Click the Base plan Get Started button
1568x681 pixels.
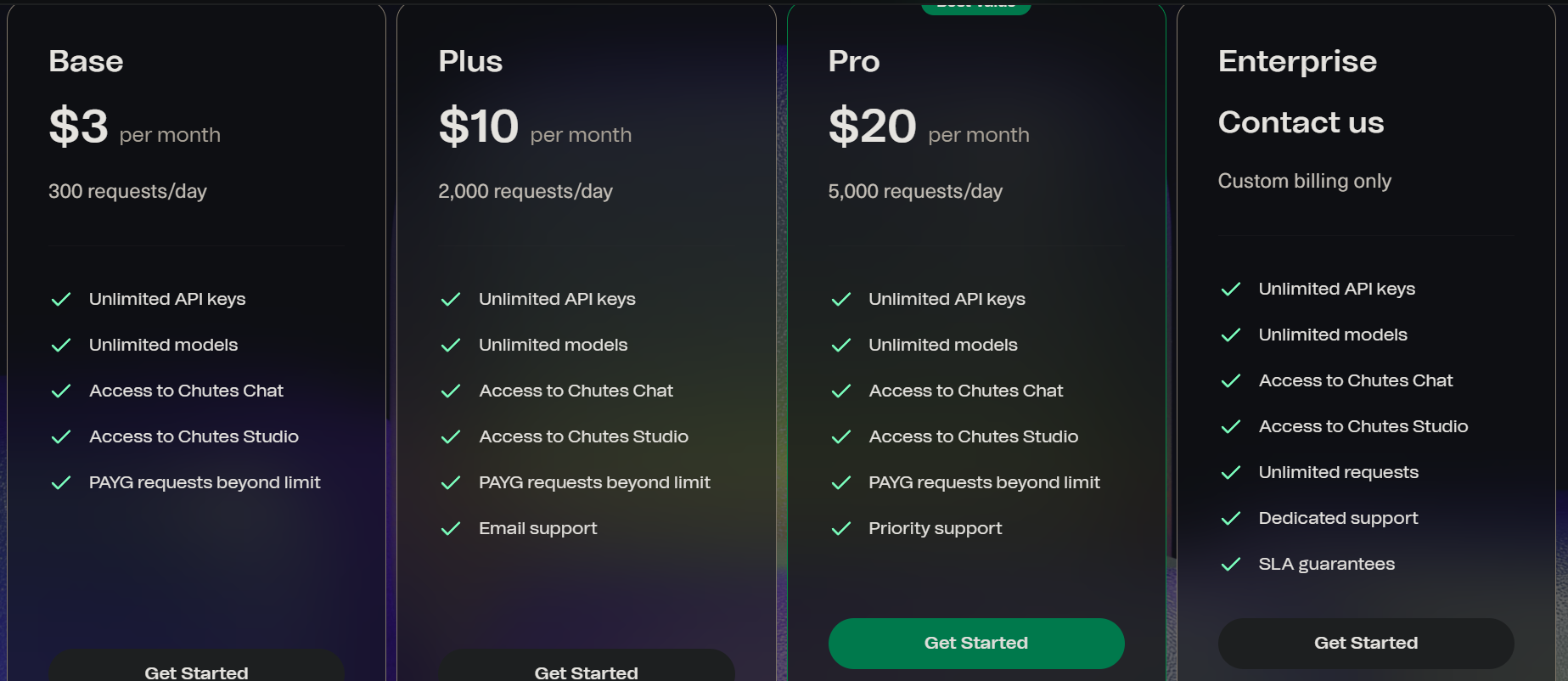[196, 667]
